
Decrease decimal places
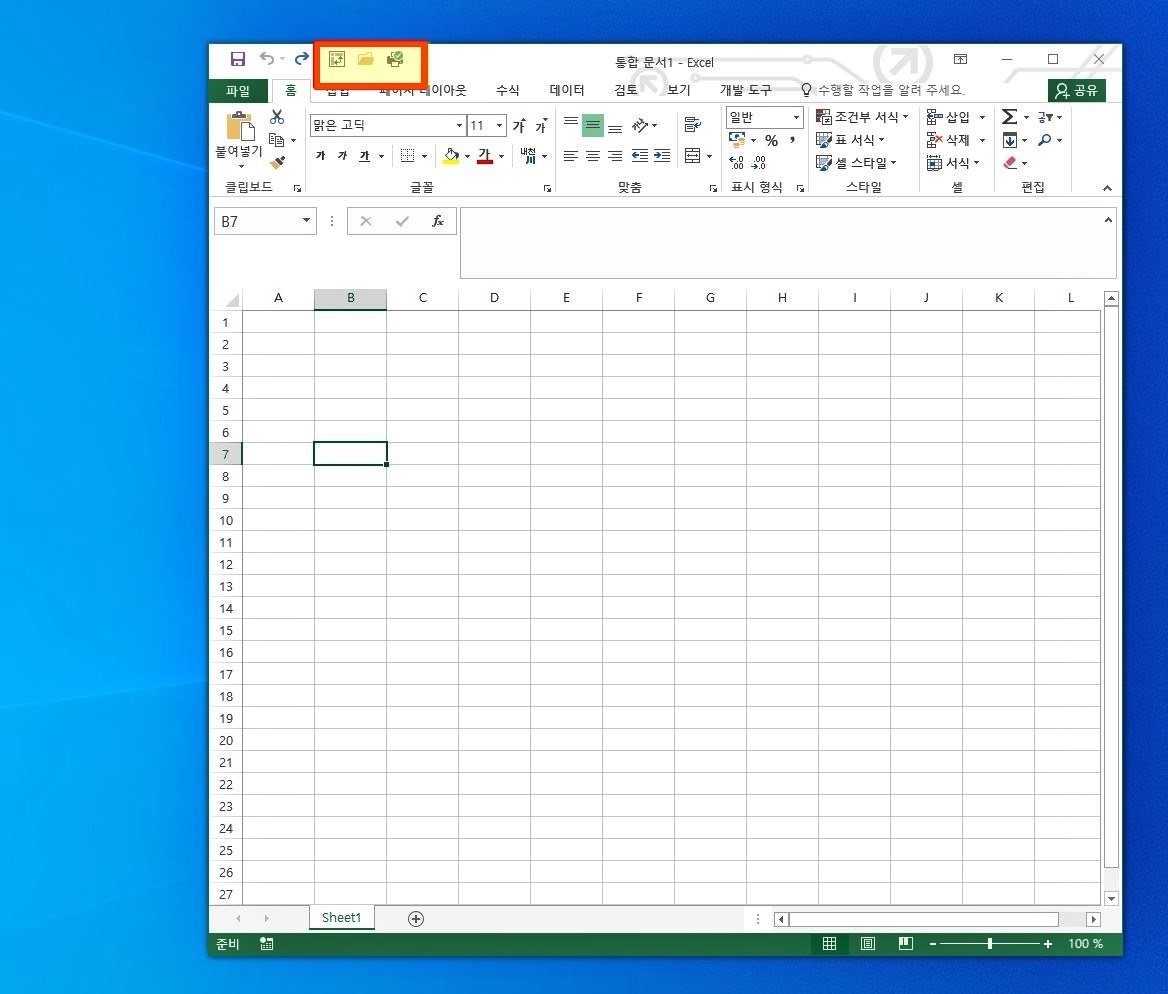(x=758, y=162)
